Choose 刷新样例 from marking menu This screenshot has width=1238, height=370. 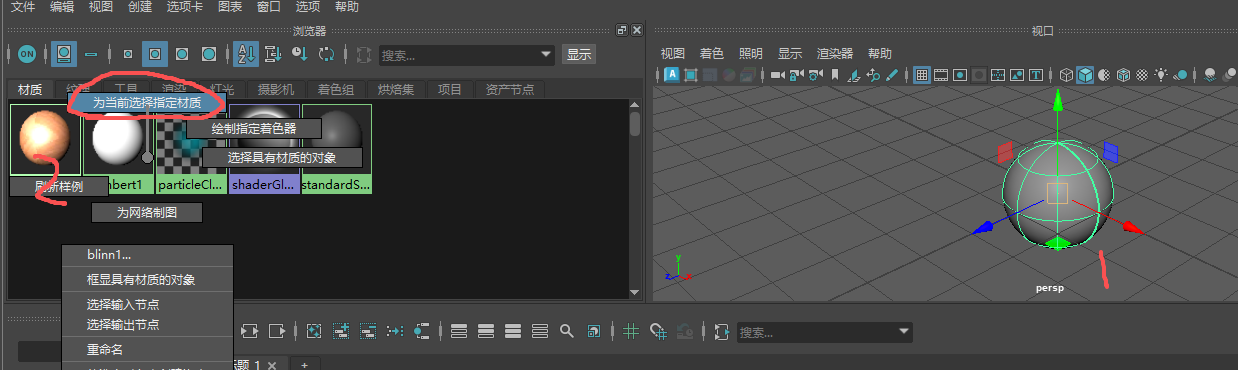(59, 186)
